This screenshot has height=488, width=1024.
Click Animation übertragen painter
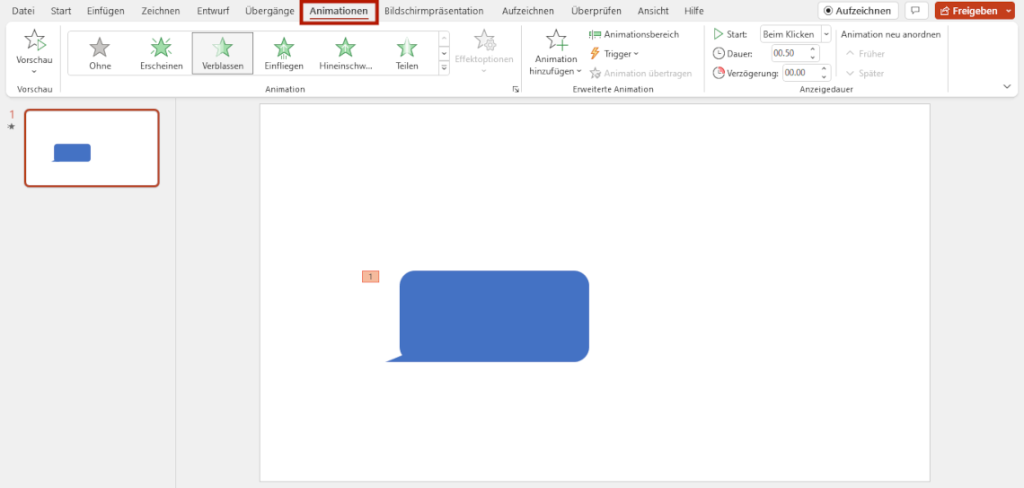click(x=640, y=73)
